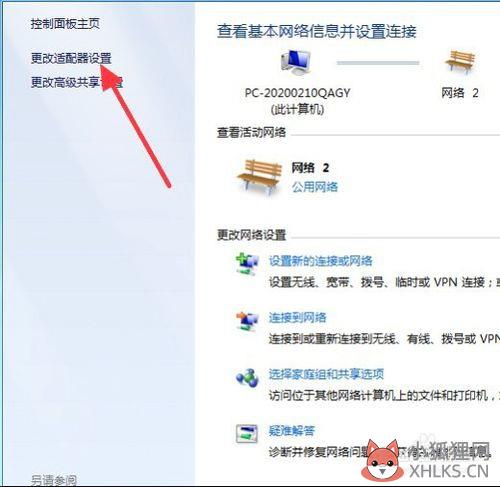Click the 网络 2 label in network map
The height and width of the screenshot is (487, 500).
coord(460,93)
